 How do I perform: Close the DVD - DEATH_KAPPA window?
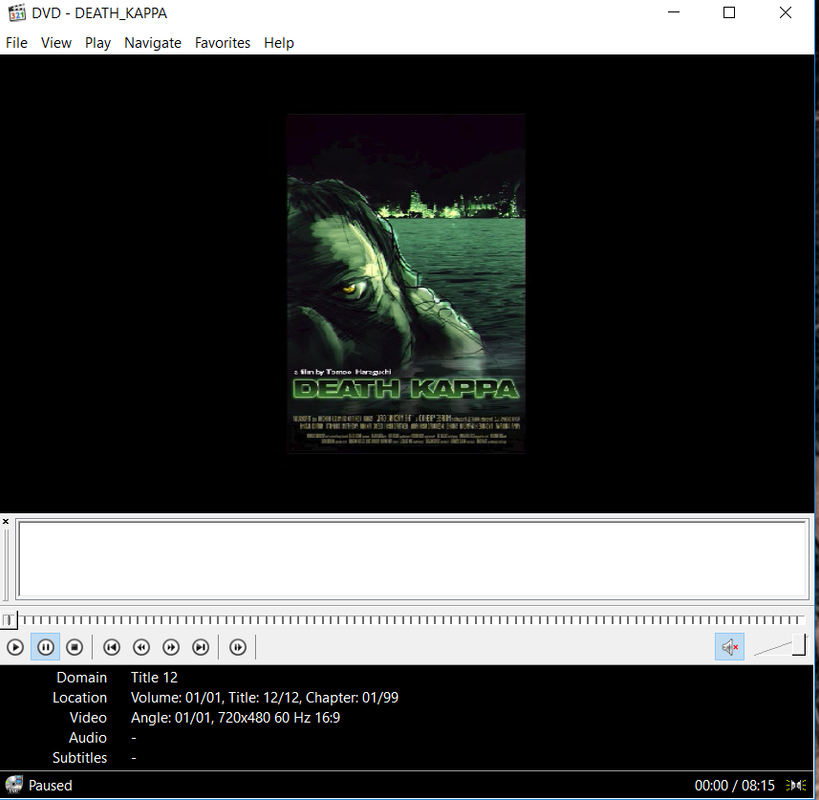coord(785,13)
